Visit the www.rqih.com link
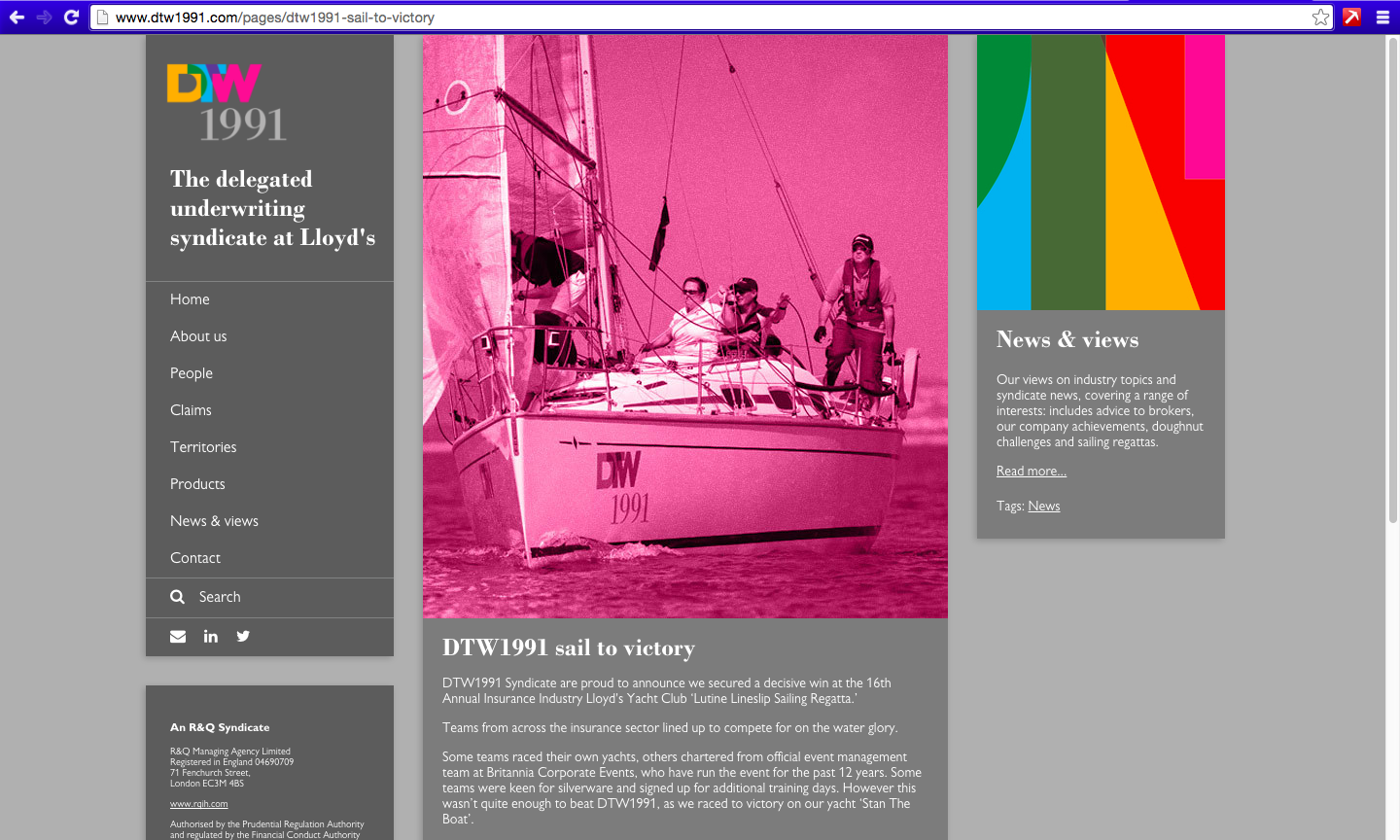This screenshot has width=1400, height=840. 199,804
